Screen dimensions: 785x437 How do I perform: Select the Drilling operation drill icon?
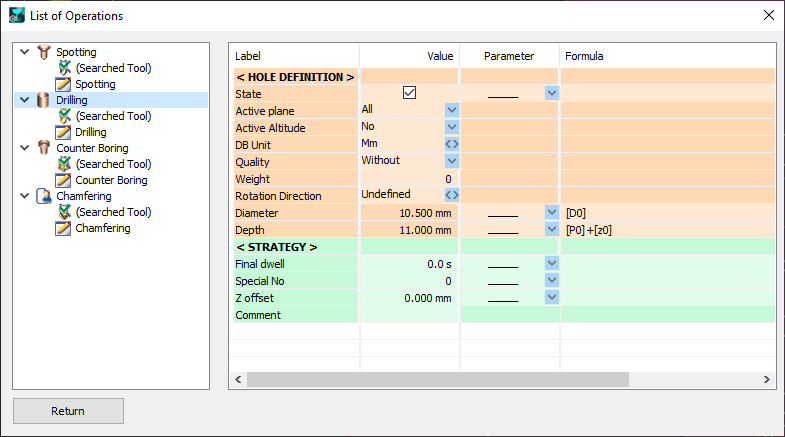43,100
